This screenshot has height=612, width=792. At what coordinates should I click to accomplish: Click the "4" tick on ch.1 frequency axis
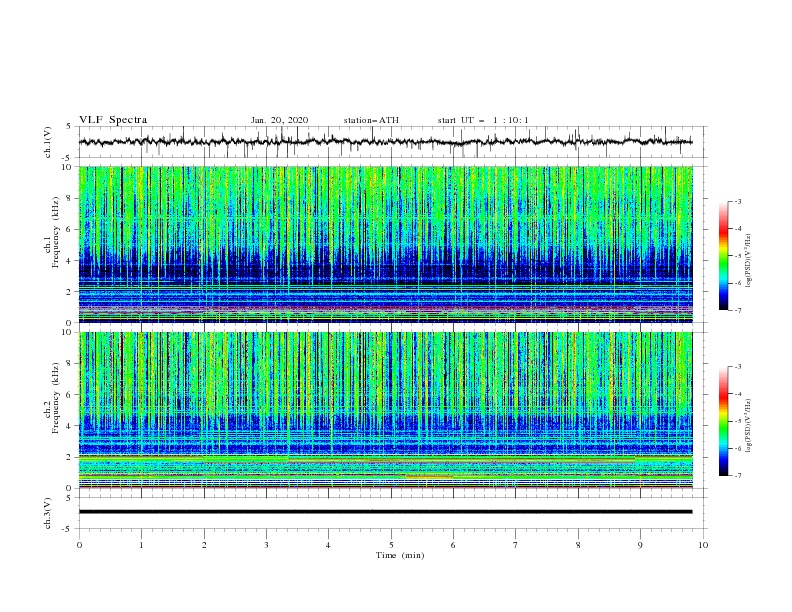click(x=70, y=261)
